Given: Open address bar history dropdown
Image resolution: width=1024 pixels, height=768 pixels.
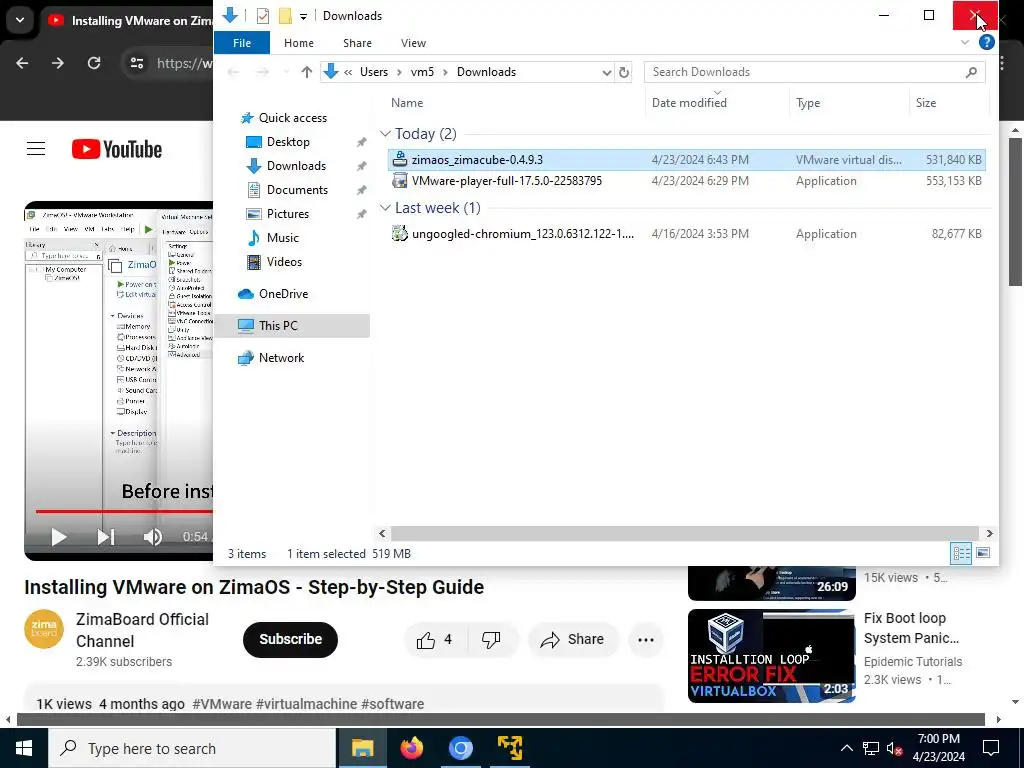Looking at the screenshot, I should coord(607,72).
